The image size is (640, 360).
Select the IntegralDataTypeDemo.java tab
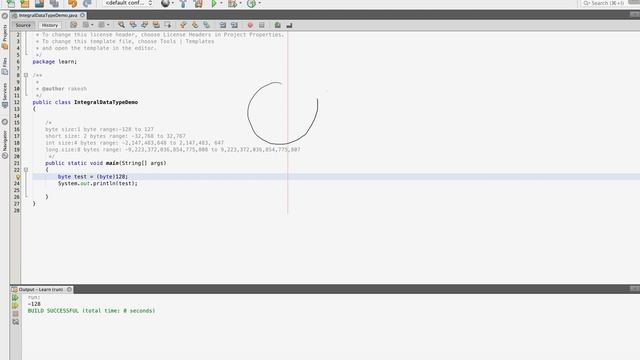pyautogui.click(x=47, y=15)
